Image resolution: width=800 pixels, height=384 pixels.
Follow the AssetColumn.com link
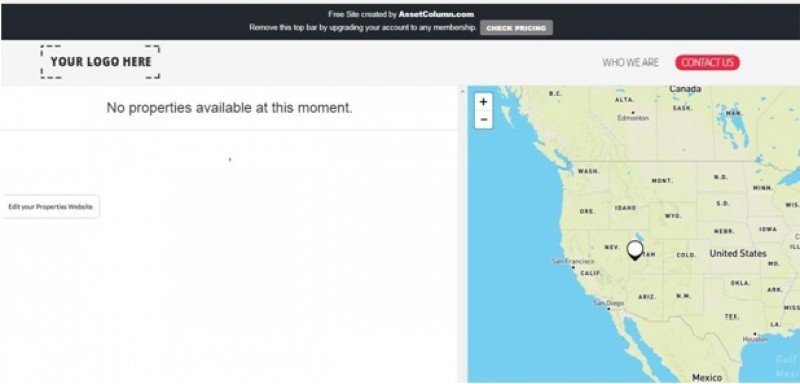click(436, 14)
